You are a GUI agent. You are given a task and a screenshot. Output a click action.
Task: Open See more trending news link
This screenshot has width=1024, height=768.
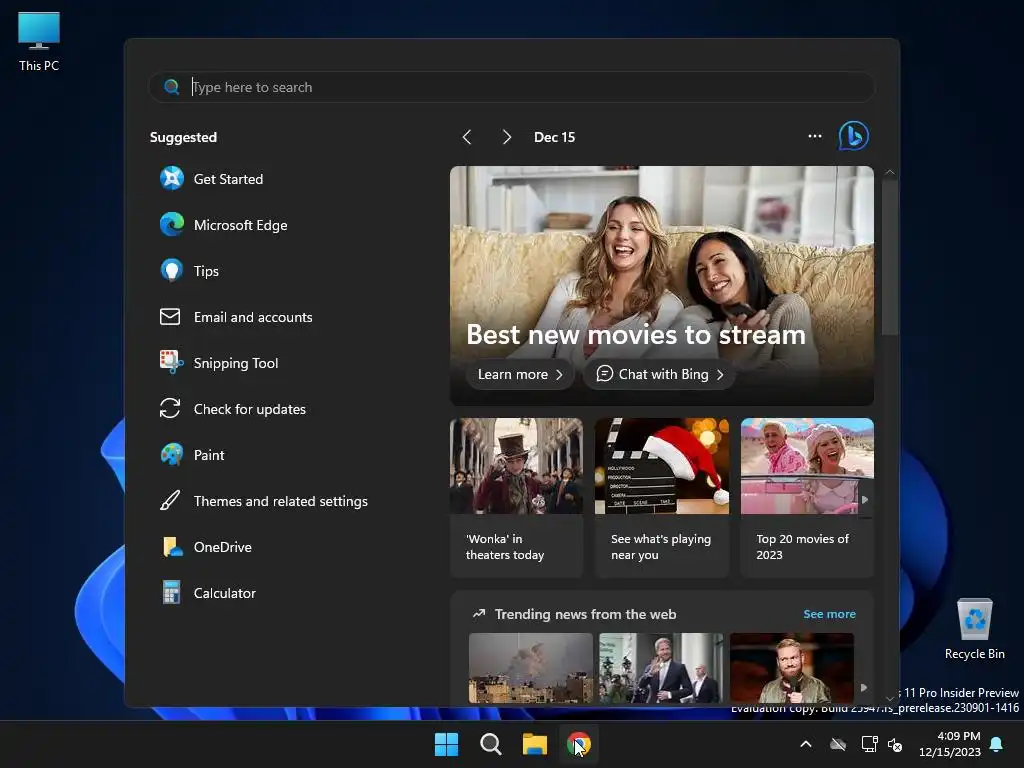pos(829,614)
